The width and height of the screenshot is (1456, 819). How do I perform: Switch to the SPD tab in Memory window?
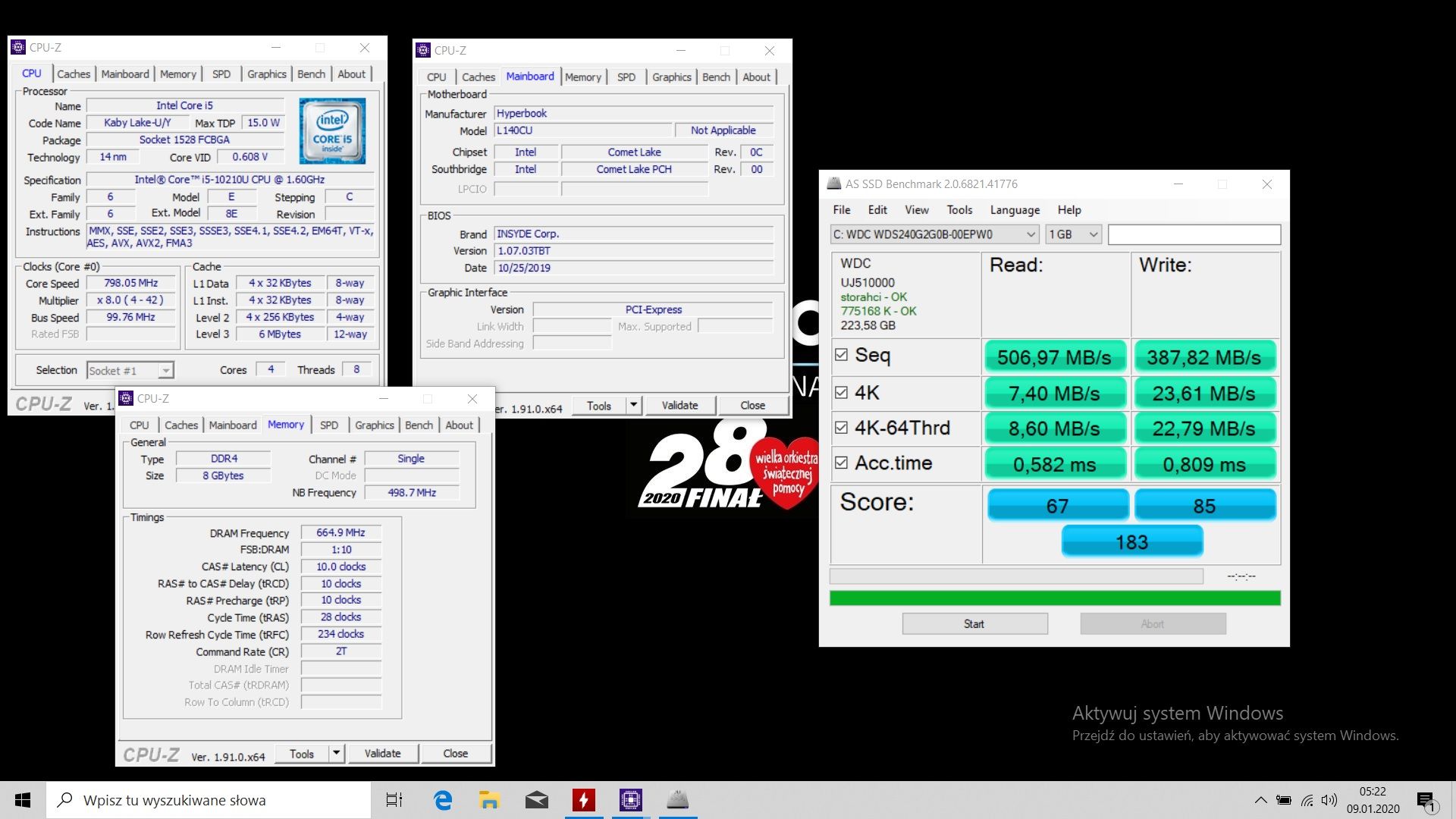[x=329, y=425]
